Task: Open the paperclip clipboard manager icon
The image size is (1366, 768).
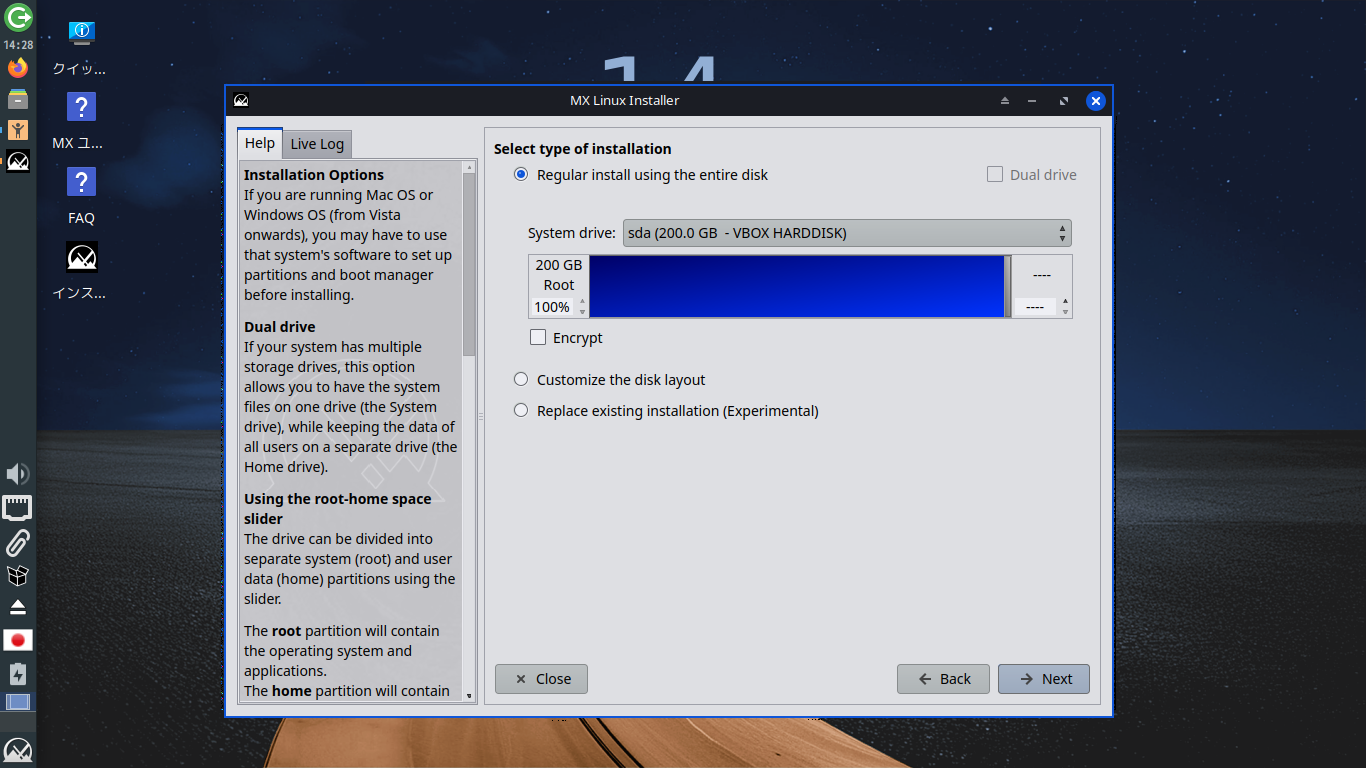Action: [18, 542]
